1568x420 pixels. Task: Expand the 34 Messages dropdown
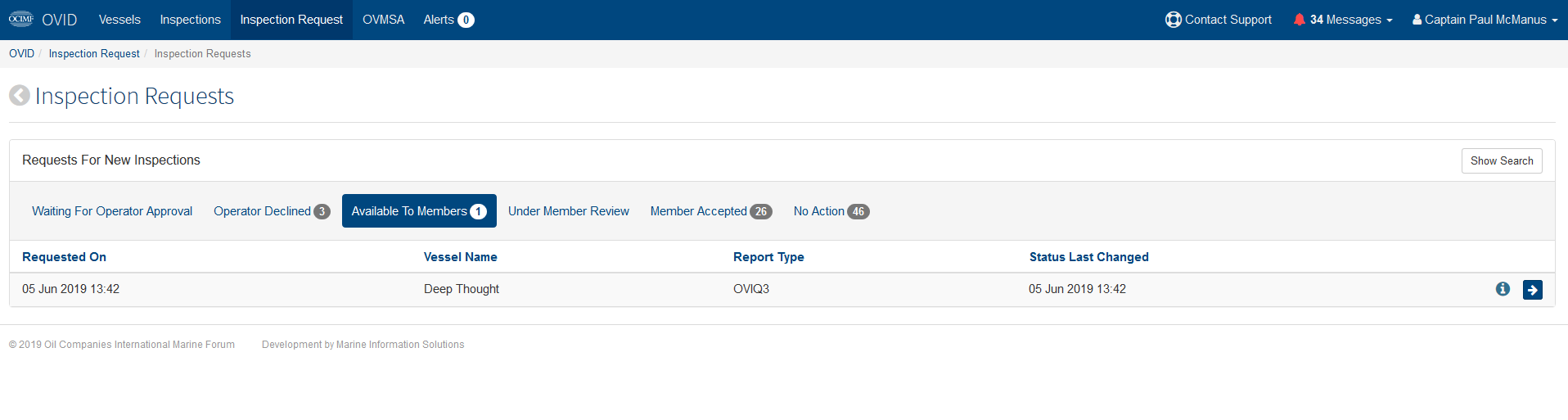1343,20
